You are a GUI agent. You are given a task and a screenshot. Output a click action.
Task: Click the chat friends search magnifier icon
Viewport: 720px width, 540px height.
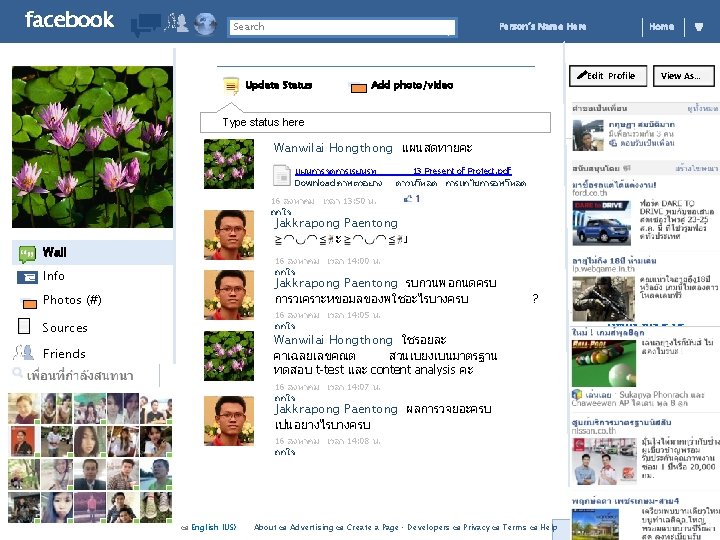(17, 372)
